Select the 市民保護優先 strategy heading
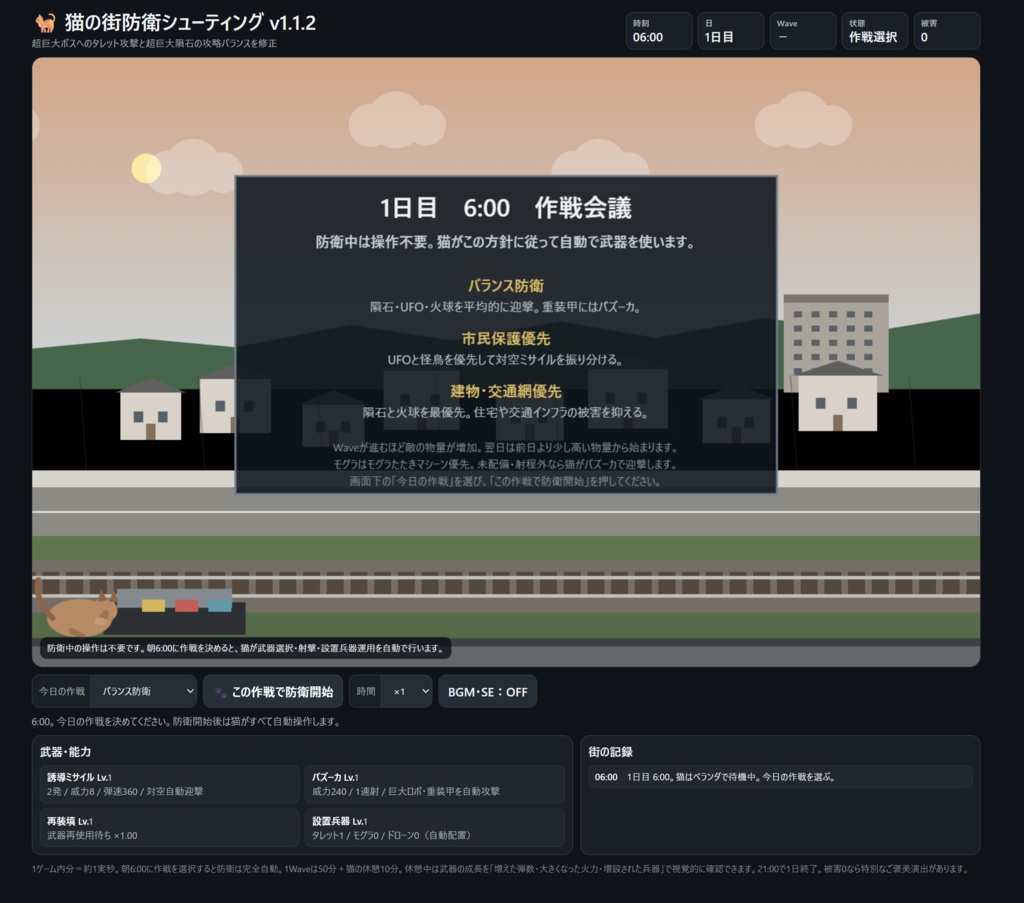The height and width of the screenshot is (903, 1024). [x=505, y=338]
